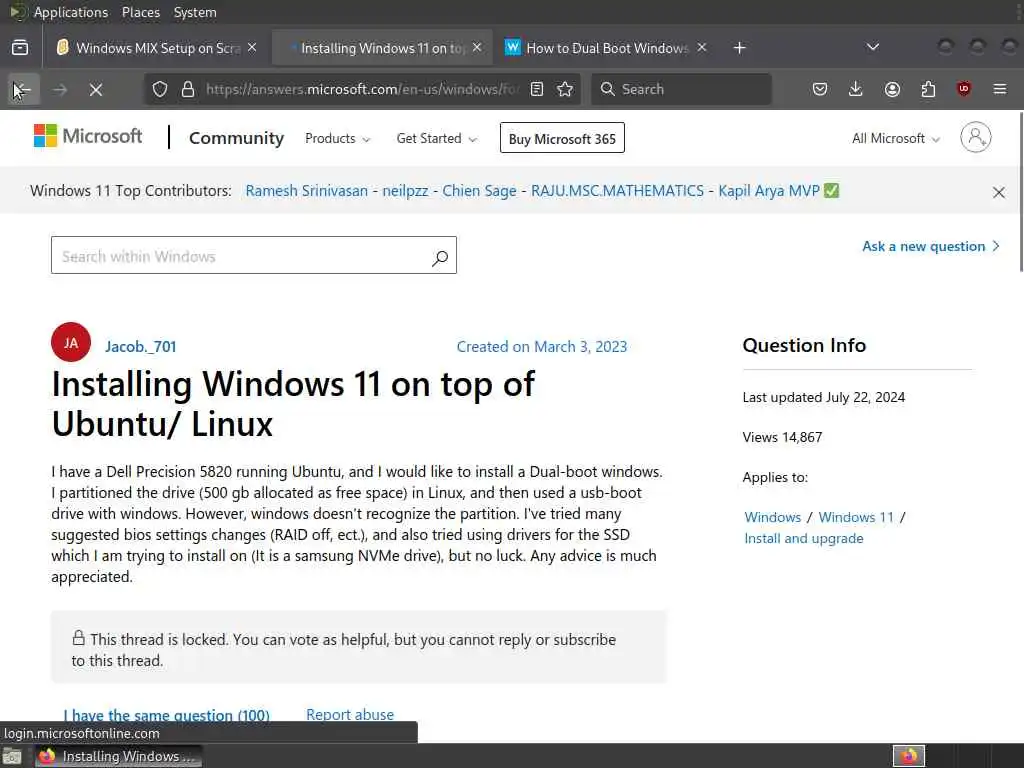Click the Firefox View icon in tab bar
This screenshot has width=1024, height=768.
(x=20, y=48)
